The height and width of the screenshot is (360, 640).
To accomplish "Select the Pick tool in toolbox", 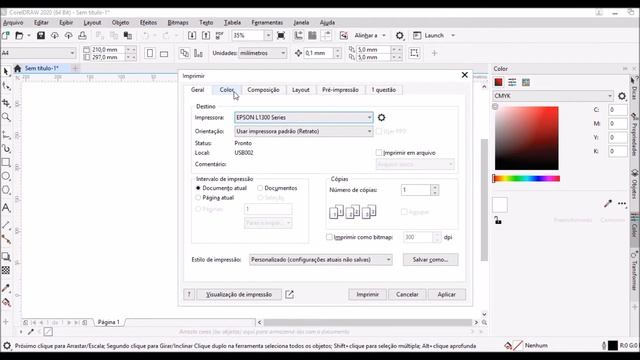I will (6, 72).
